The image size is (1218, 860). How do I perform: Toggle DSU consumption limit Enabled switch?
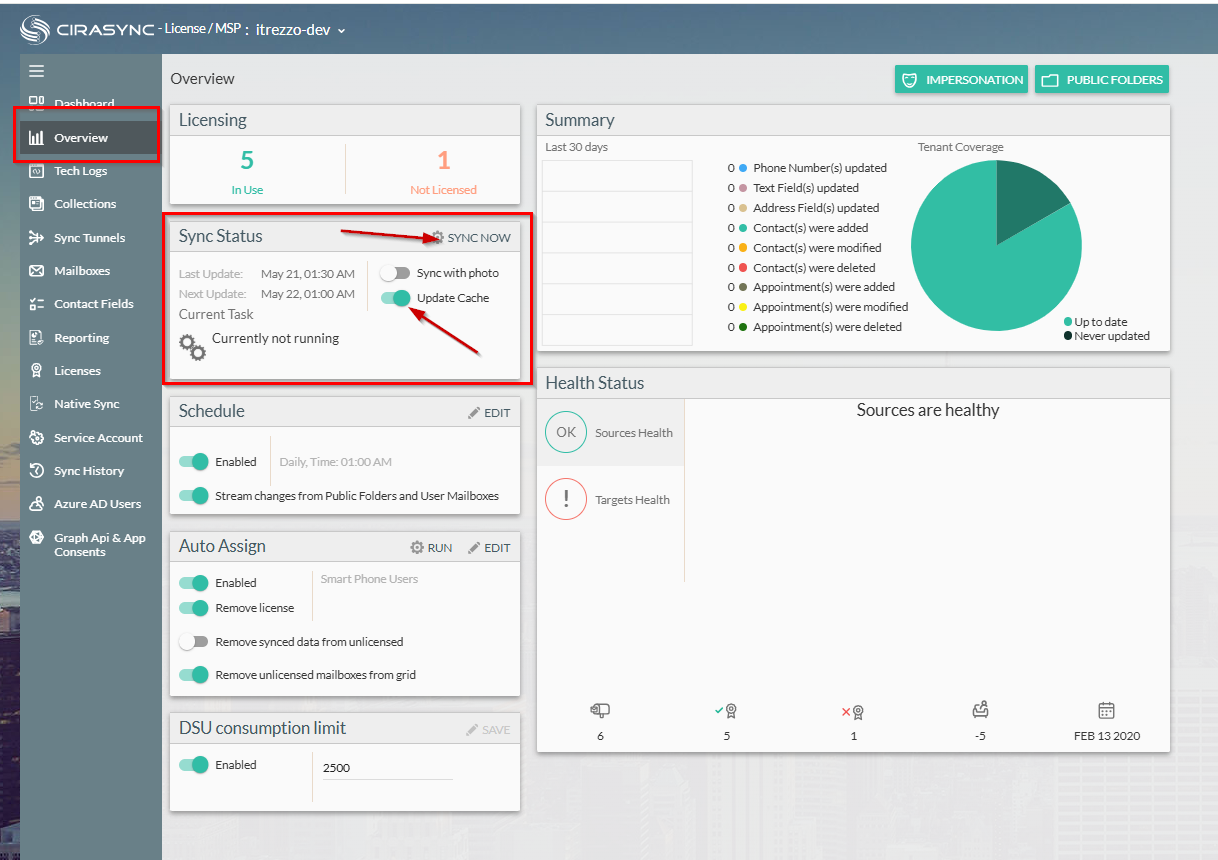[x=194, y=765]
